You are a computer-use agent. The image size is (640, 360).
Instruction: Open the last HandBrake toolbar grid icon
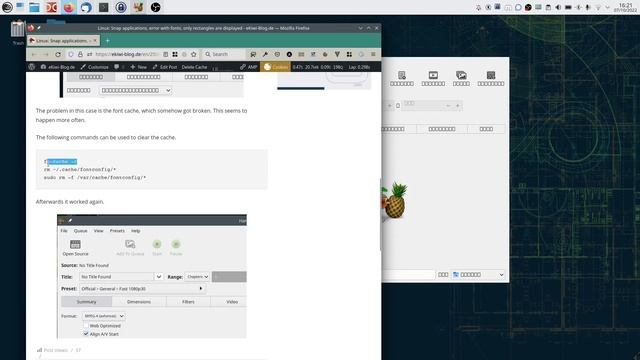(x=491, y=78)
